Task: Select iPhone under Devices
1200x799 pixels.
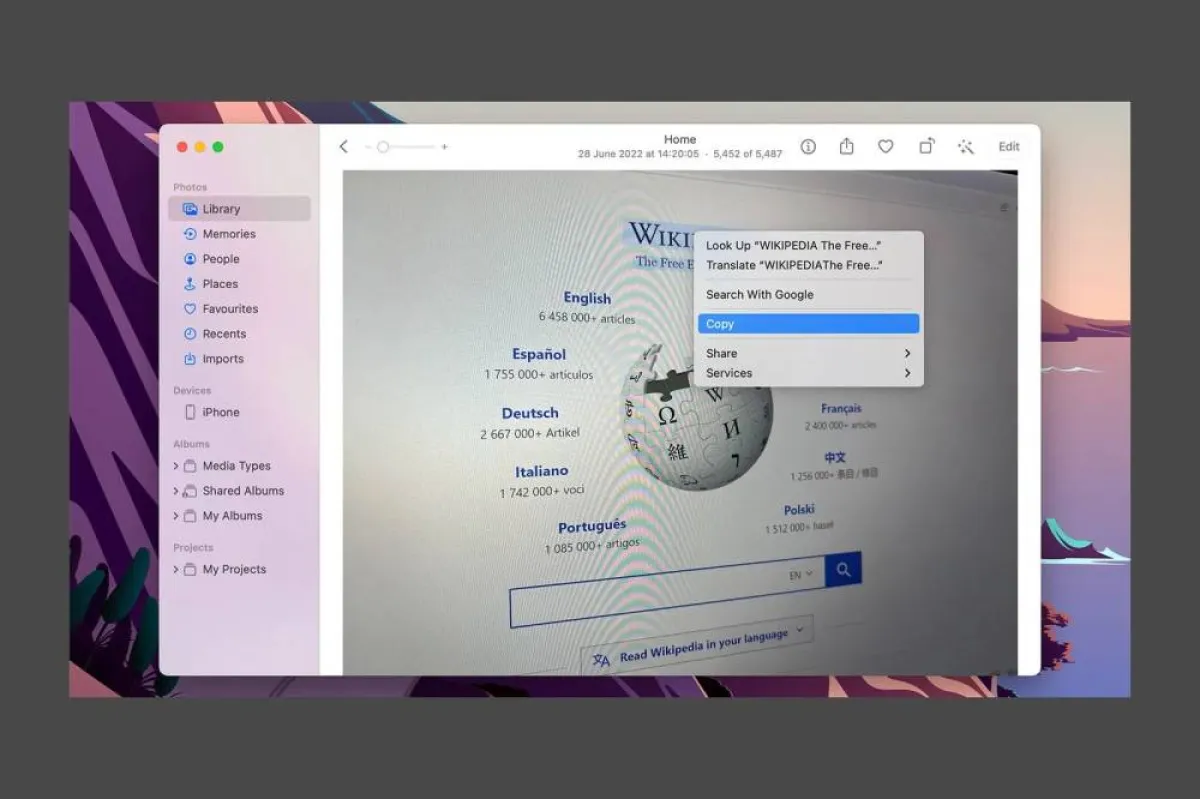Action: click(x=220, y=412)
